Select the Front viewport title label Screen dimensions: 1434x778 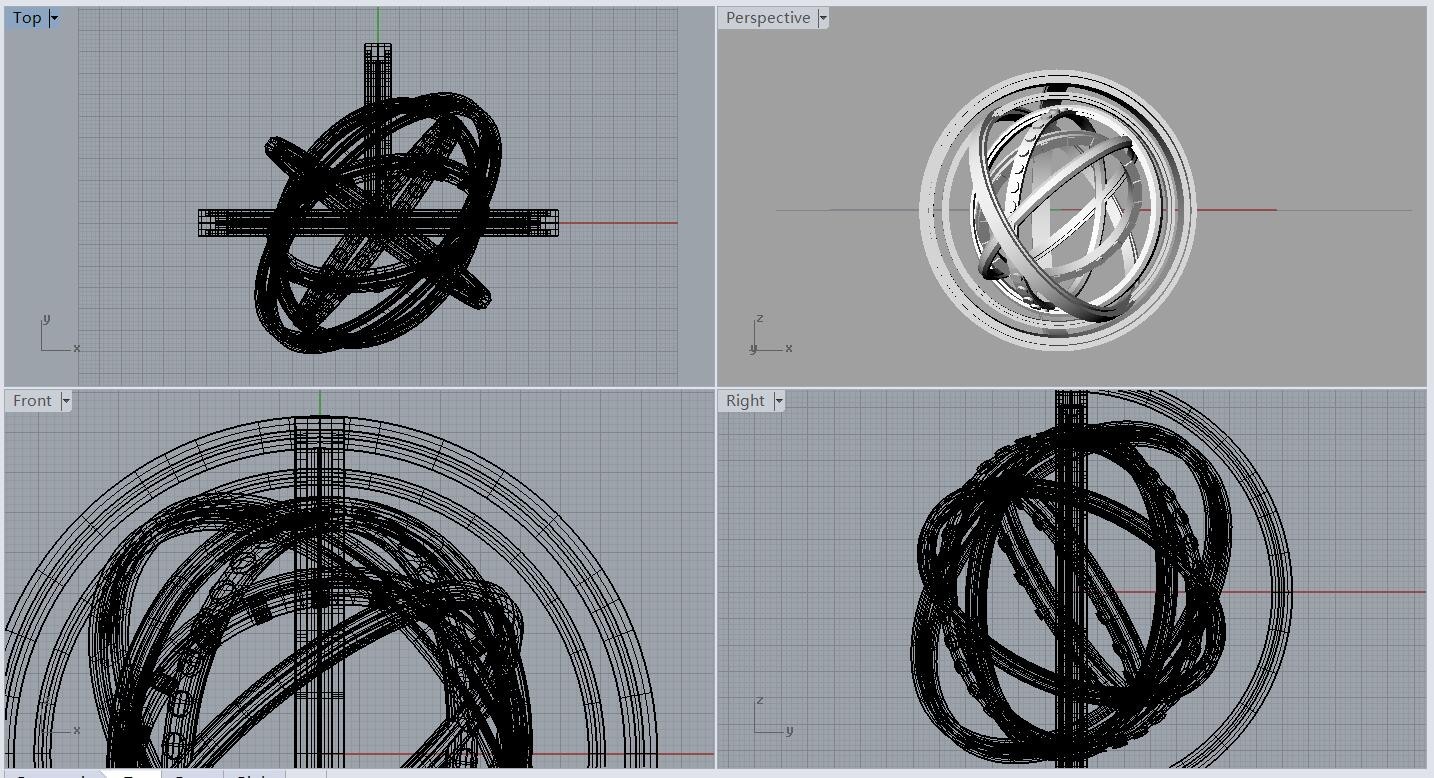[32, 401]
